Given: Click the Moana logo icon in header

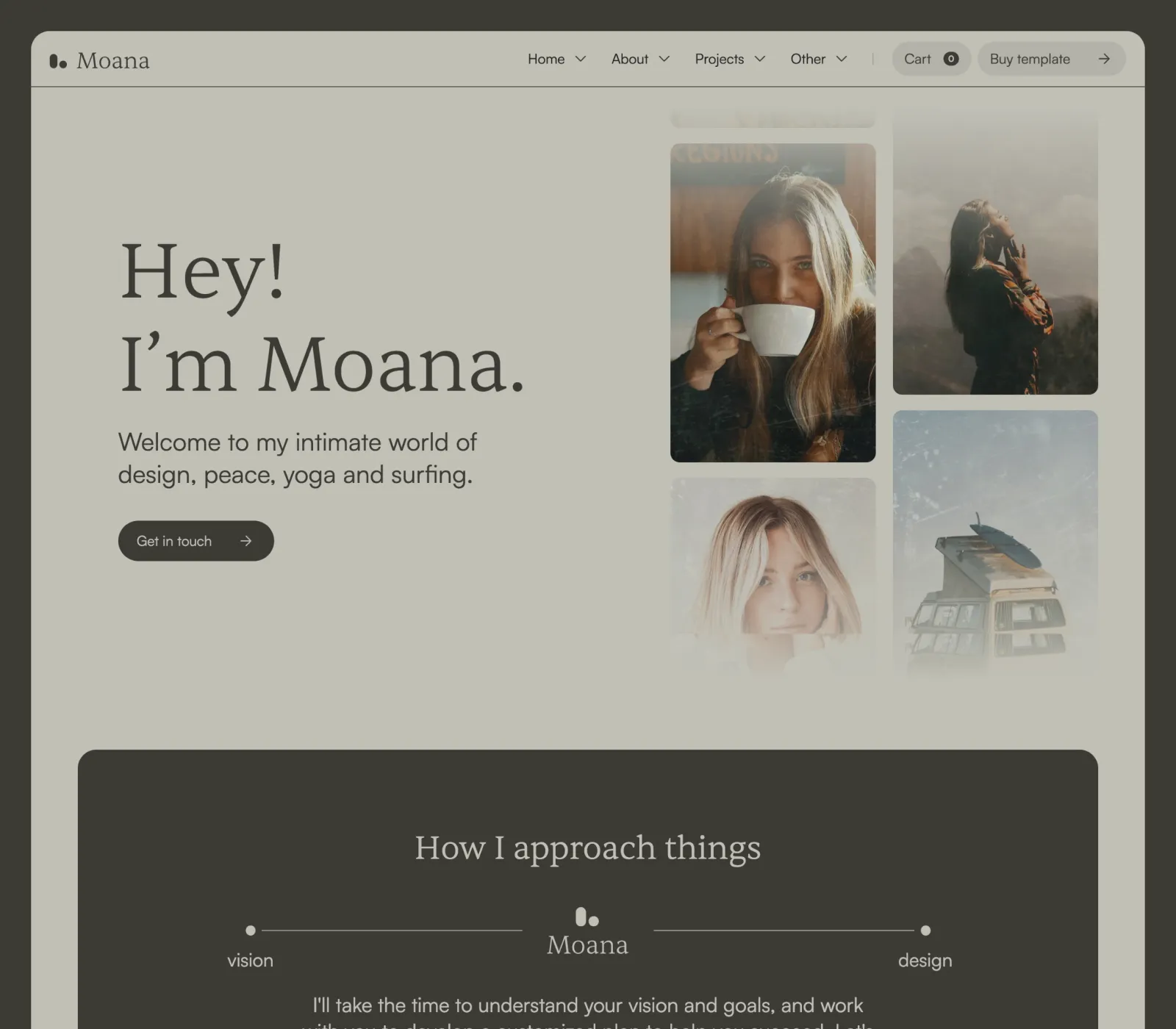Looking at the screenshot, I should [x=58, y=61].
